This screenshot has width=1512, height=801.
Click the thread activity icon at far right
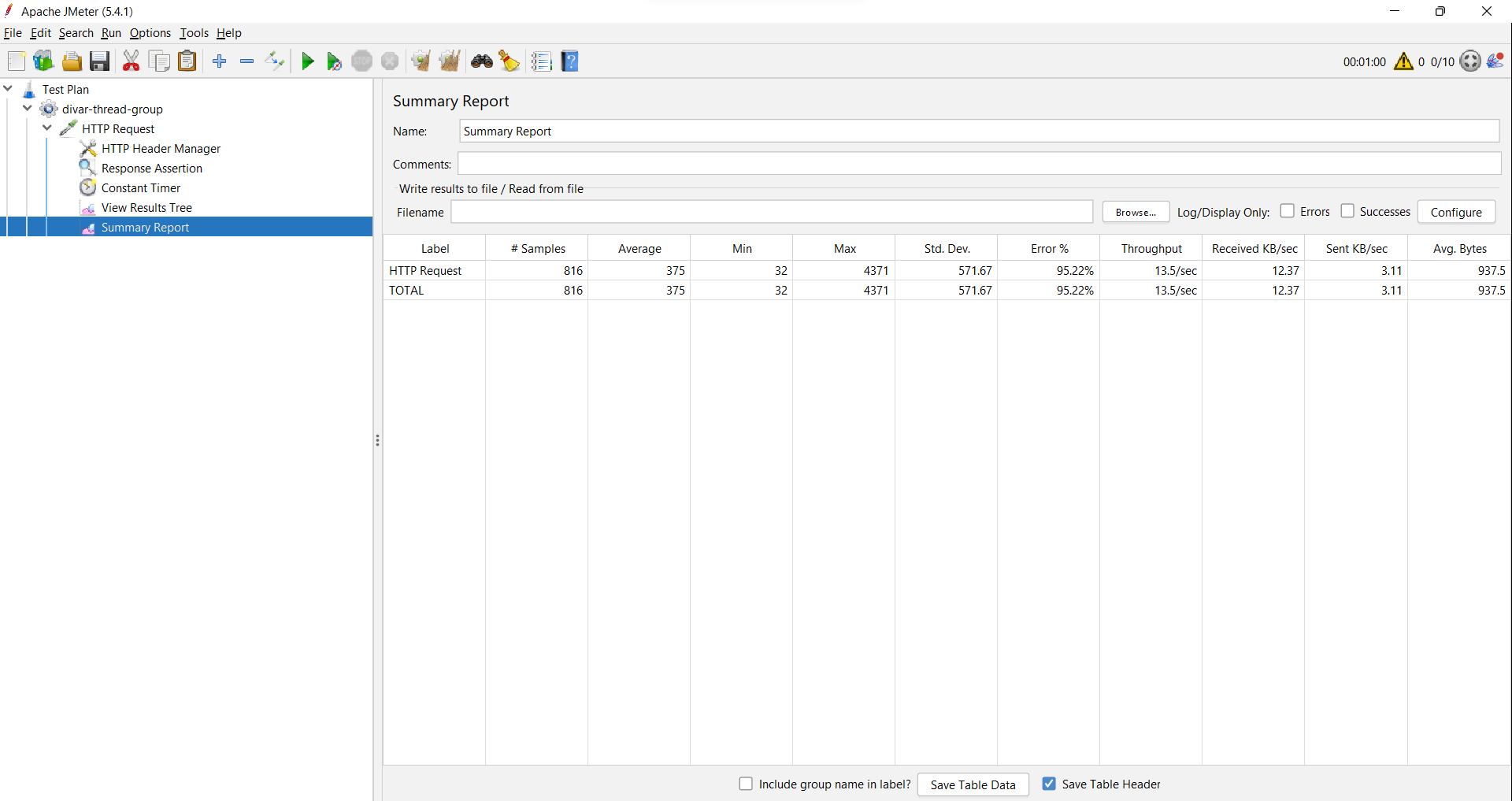(1495, 61)
